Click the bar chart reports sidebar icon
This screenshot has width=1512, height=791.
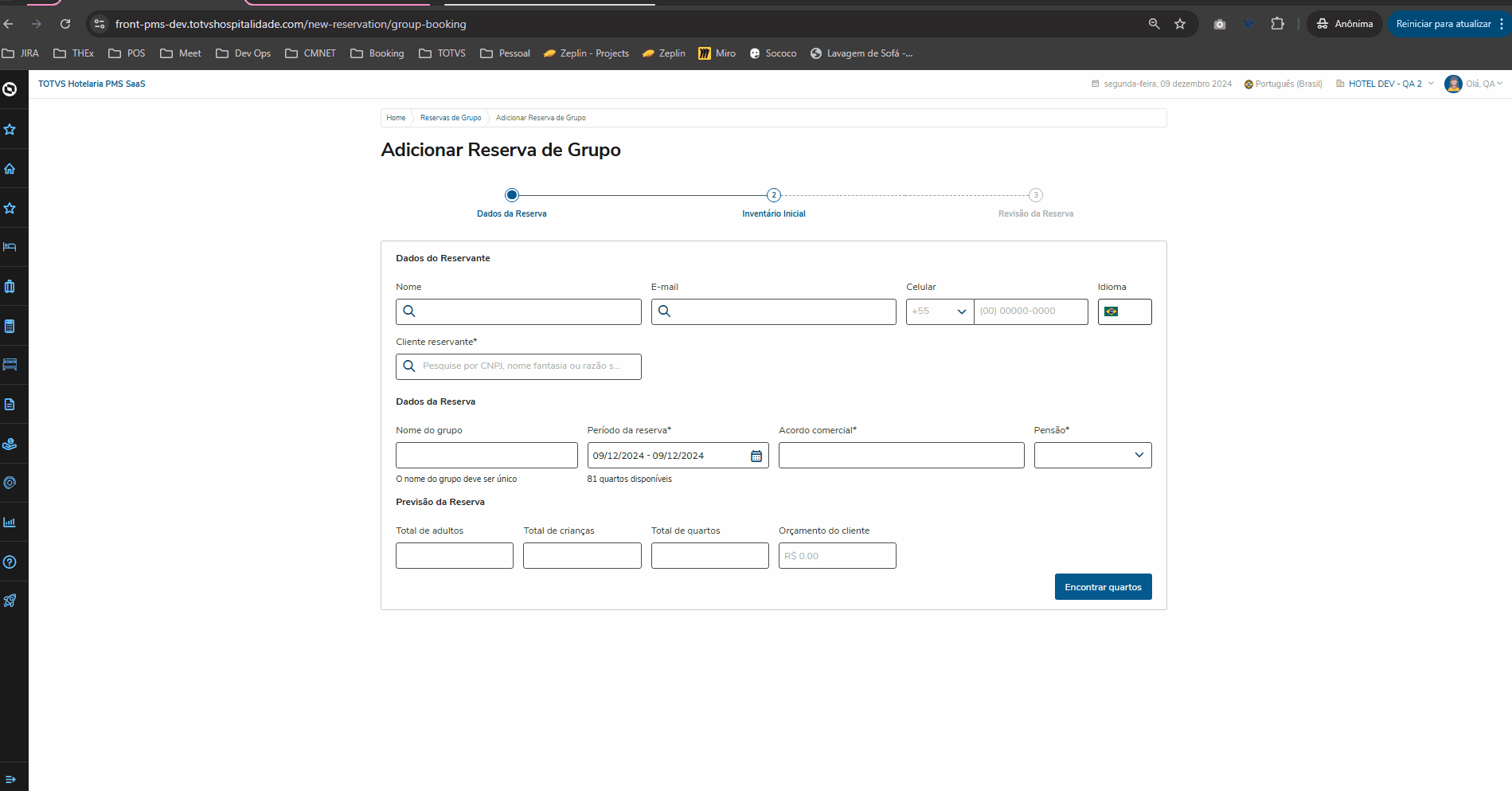tap(10, 523)
